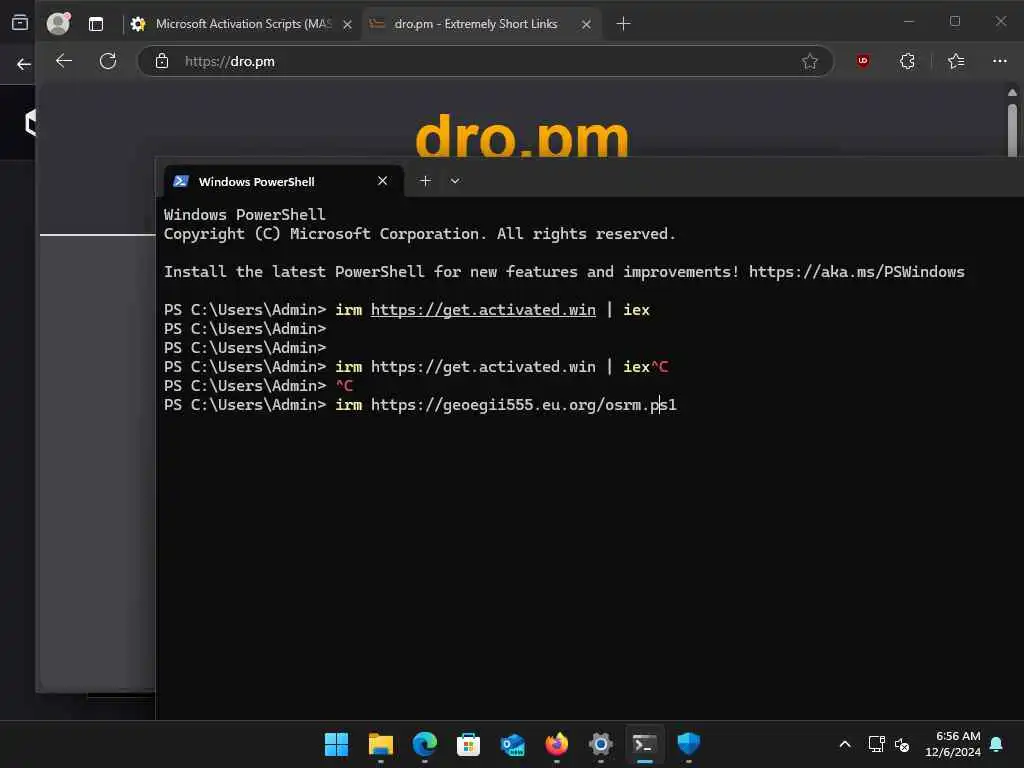Add a new terminal tab
This screenshot has width=1024, height=768.
click(x=425, y=181)
